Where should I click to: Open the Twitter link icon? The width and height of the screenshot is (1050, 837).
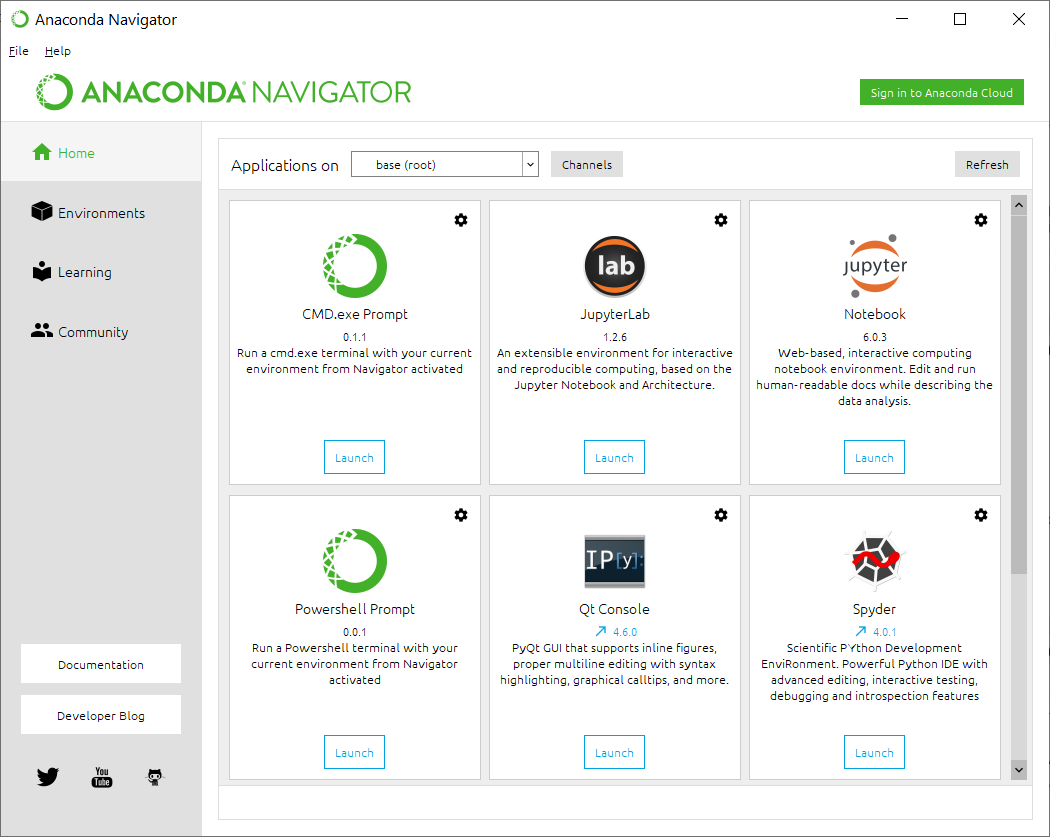48,777
